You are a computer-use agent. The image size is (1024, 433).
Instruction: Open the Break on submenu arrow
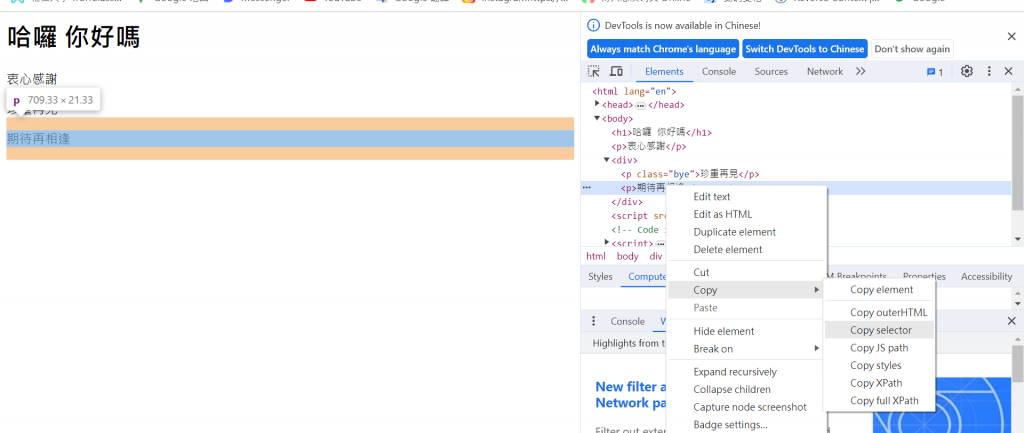tap(816, 349)
